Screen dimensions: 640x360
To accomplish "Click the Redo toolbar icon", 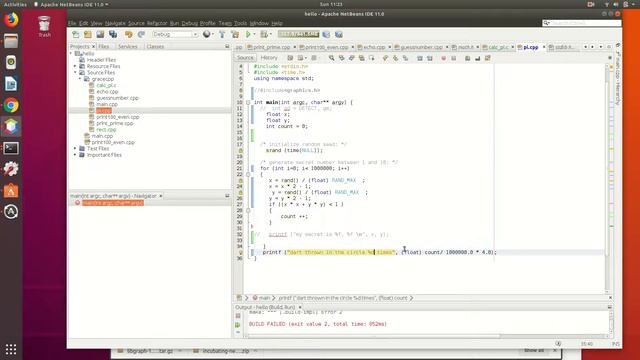I will pos(141,35).
